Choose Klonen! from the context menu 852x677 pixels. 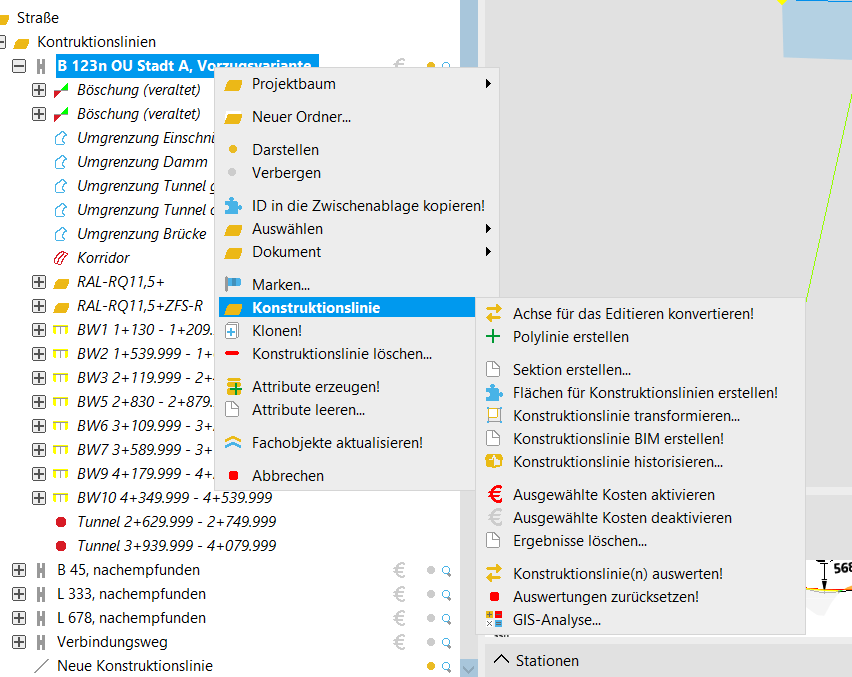(277, 330)
